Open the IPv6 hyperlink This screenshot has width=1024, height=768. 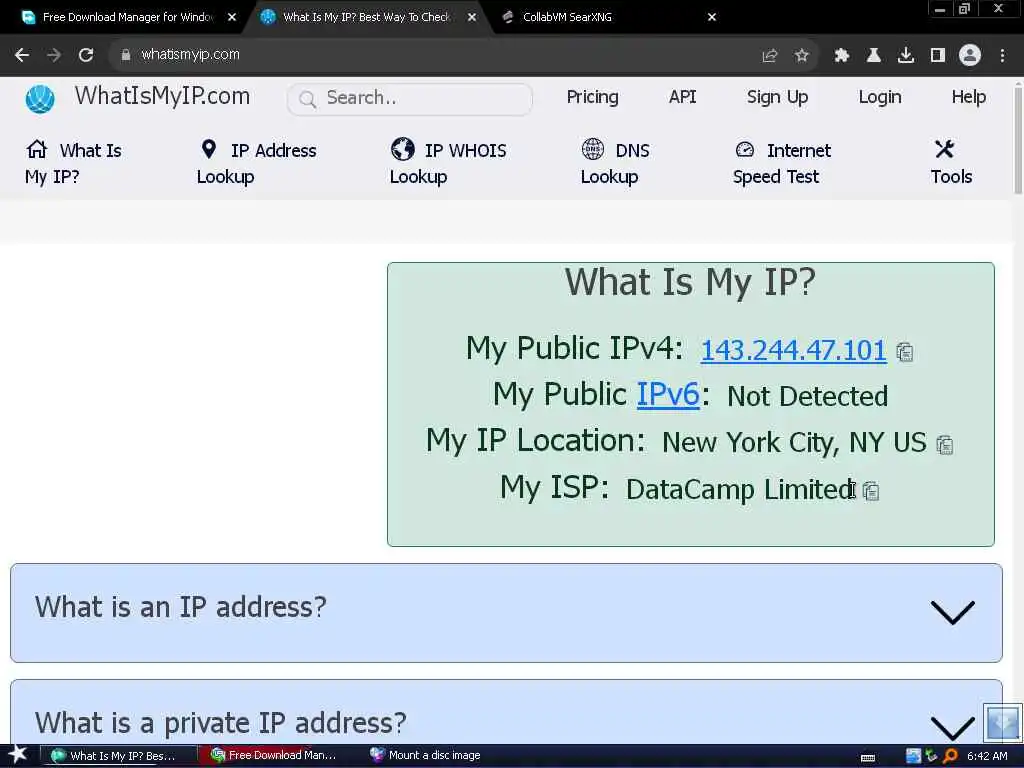pos(667,394)
